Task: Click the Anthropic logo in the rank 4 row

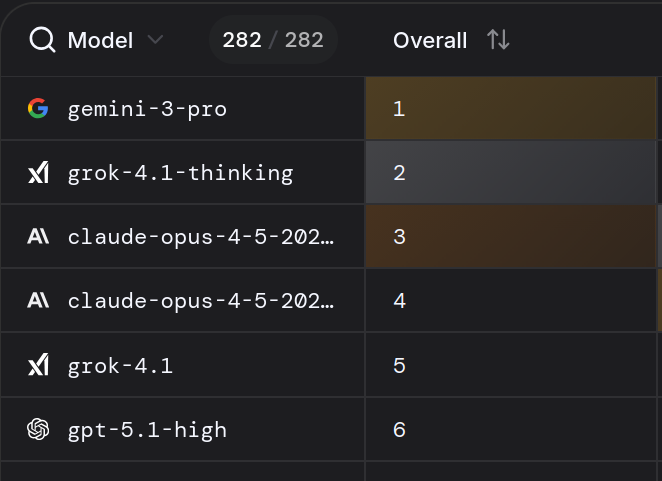Action: (x=38, y=301)
